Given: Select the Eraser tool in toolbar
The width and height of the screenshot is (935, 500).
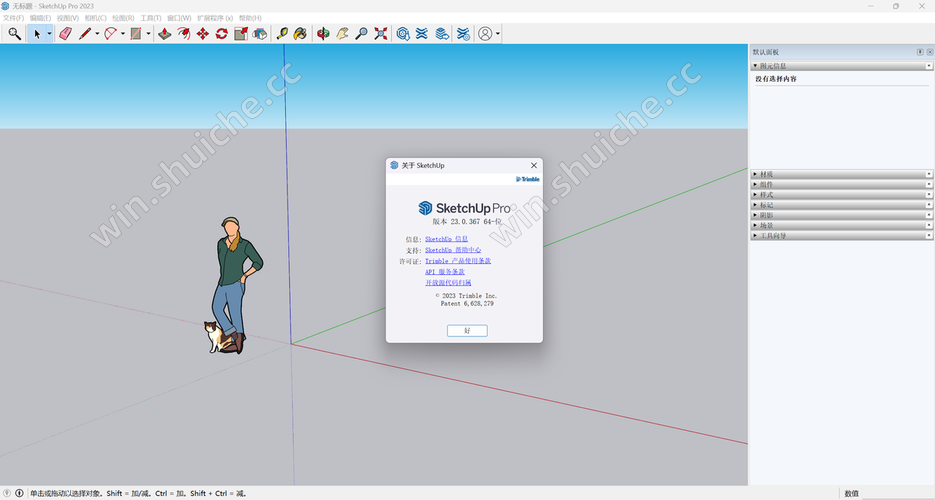Looking at the screenshot, I should click(x=65, y=34).
